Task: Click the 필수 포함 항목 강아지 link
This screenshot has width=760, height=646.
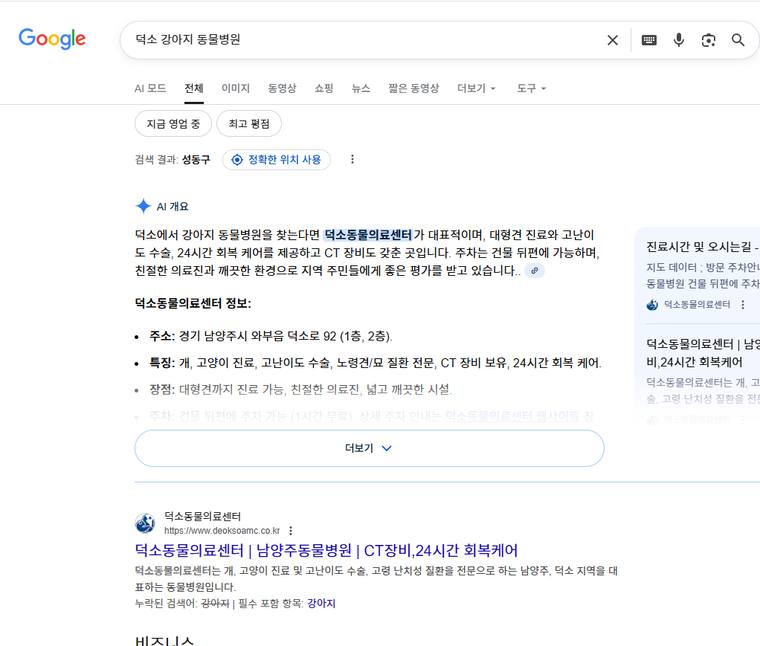Action: 321,603
